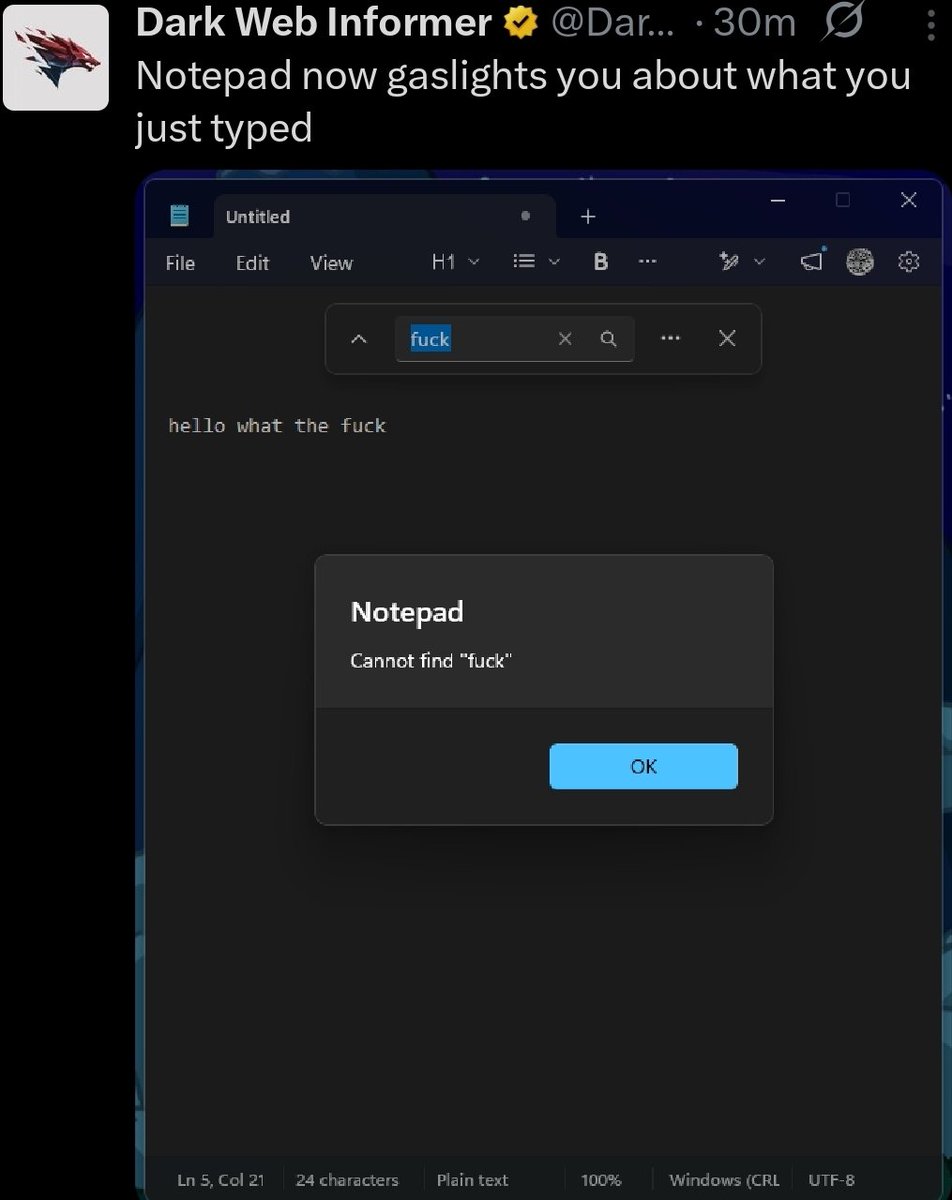The width and height of the screenshot is (952, 1200).
Task: Click the megaphone feedback icon
Action: pos(812,262)
